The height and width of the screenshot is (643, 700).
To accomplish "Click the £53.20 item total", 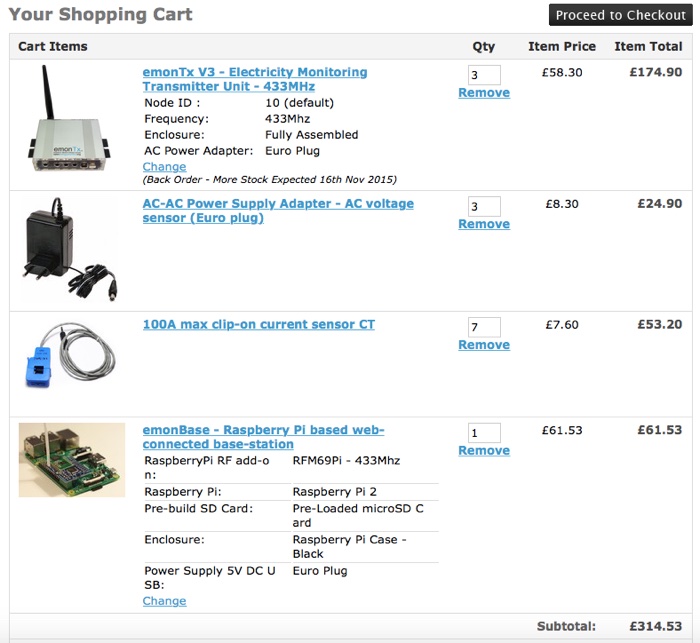I will 660,325.
